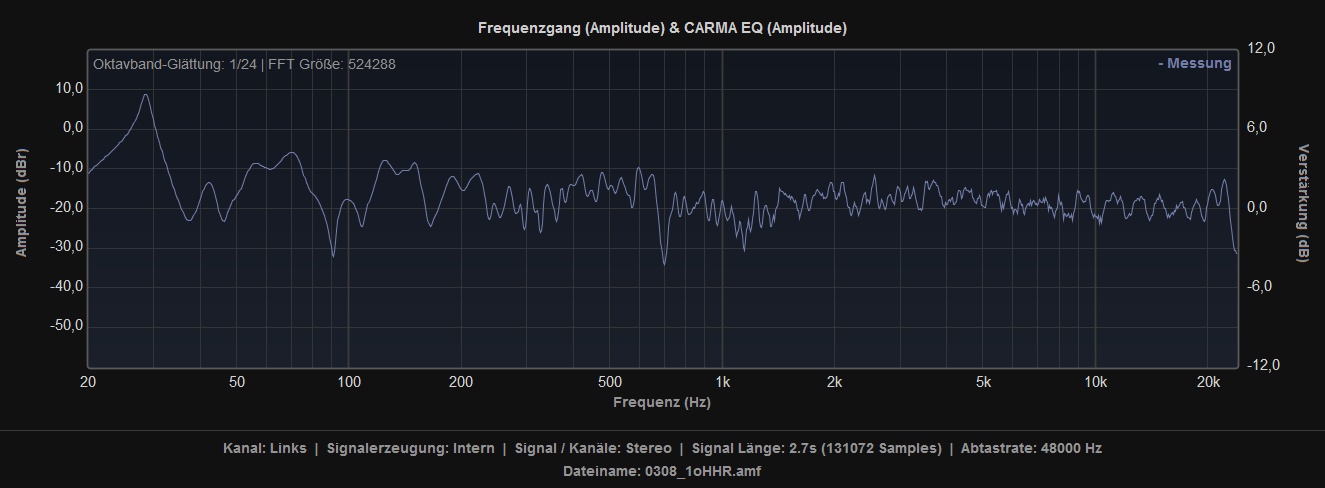Toggle the Messung legend entry
Viewport: 1325px width, 488px height.
pos(1195,63)
